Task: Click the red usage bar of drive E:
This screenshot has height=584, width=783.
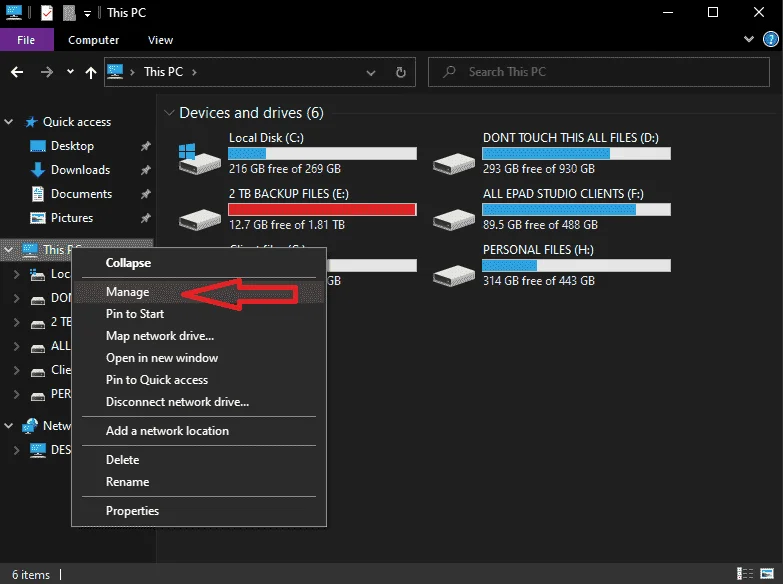Action: (322, 209)
